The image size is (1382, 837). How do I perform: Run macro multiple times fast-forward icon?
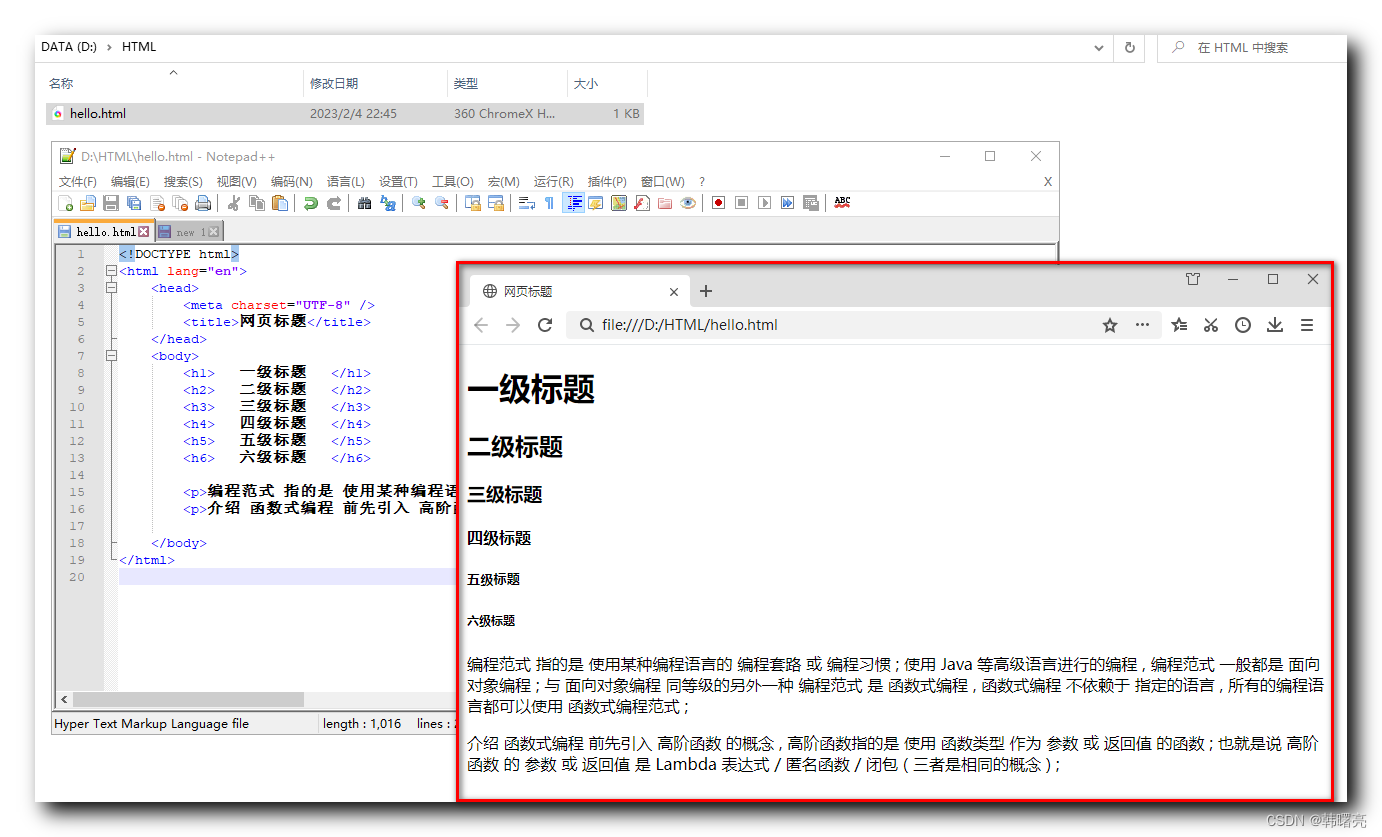click(x=787, y=203)
